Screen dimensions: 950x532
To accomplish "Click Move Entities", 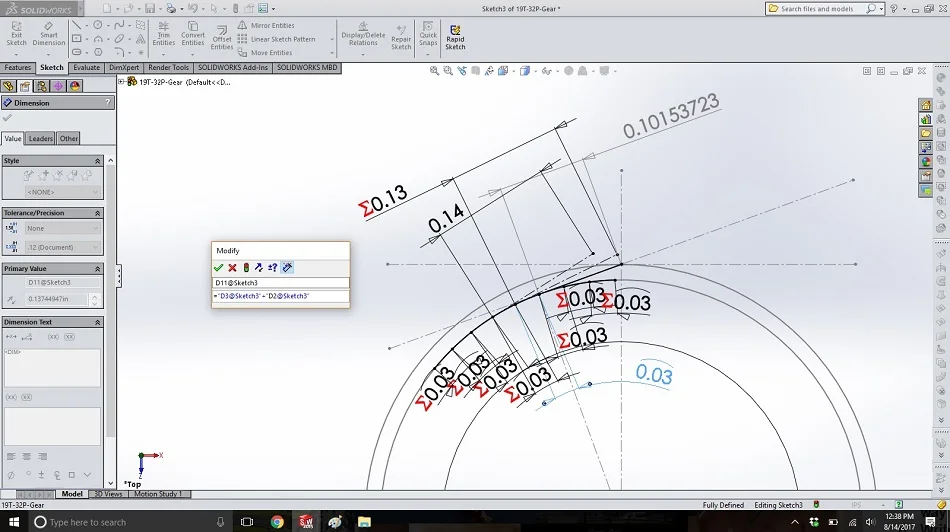I will coord(265,53).
